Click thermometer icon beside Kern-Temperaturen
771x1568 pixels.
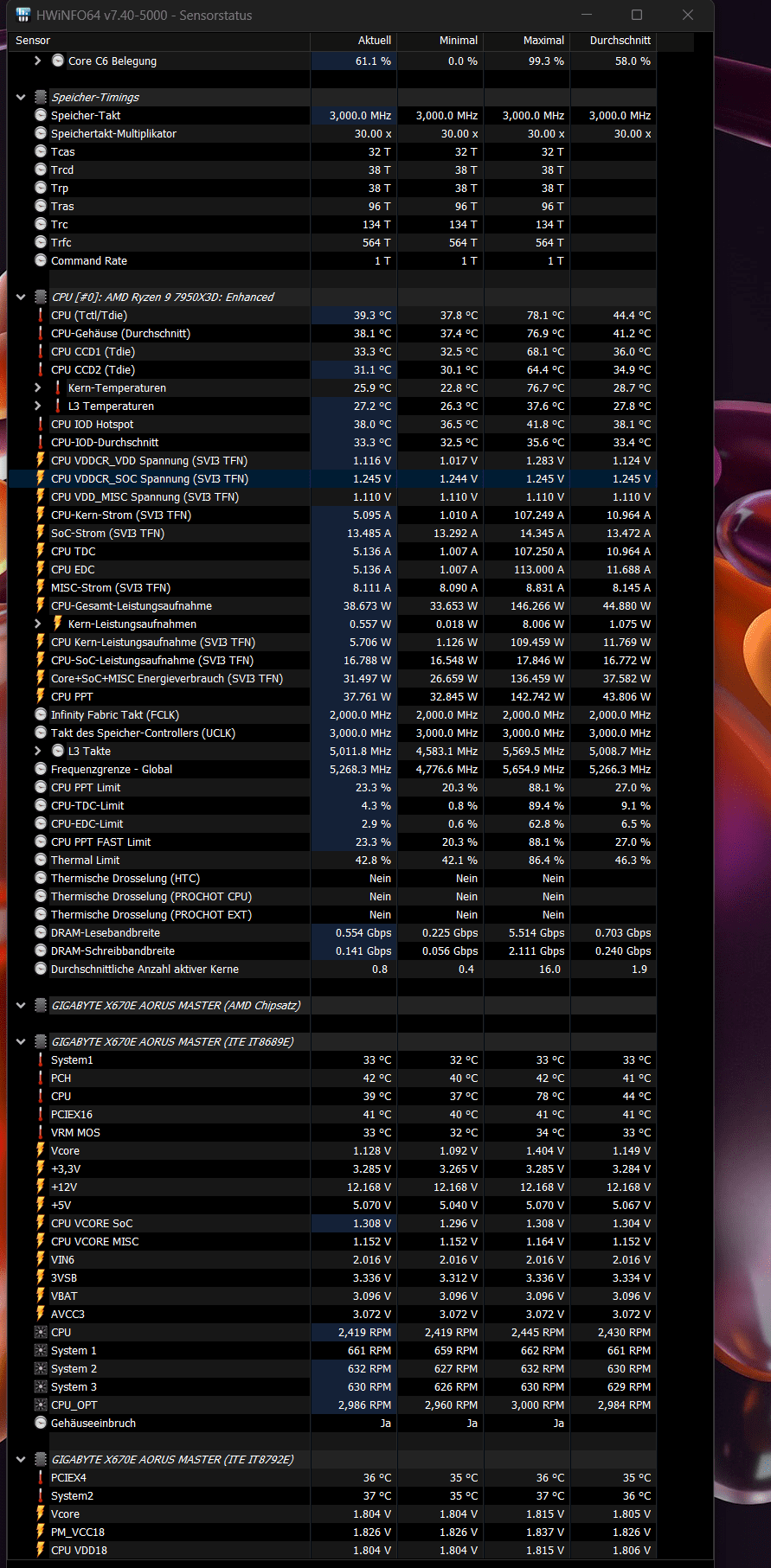click(58, 387)
